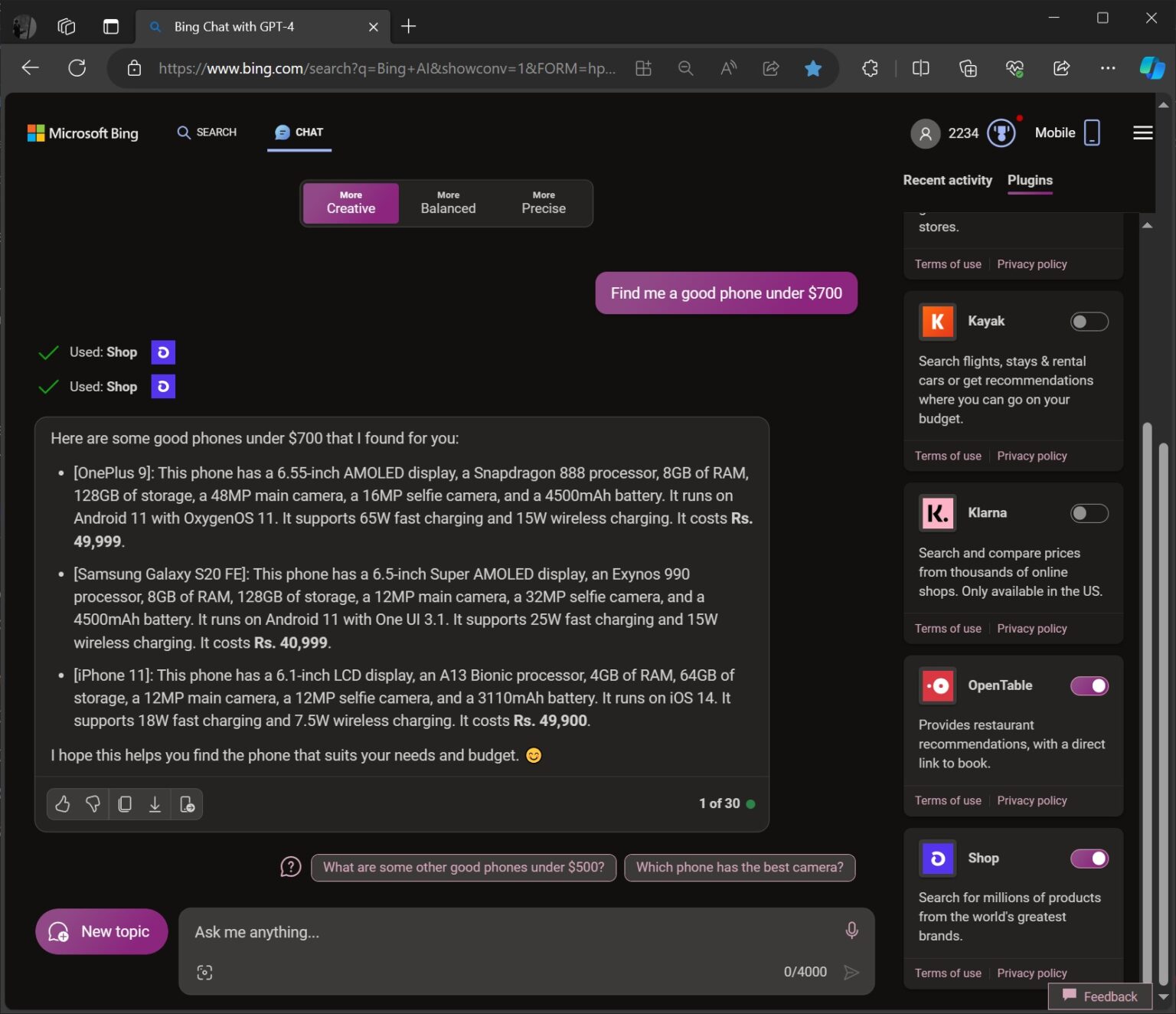Image resolution: width=1176 pixels, height=1014 pixels.
Task: Enable the Klarna plugin
Action: point(1089,513)
